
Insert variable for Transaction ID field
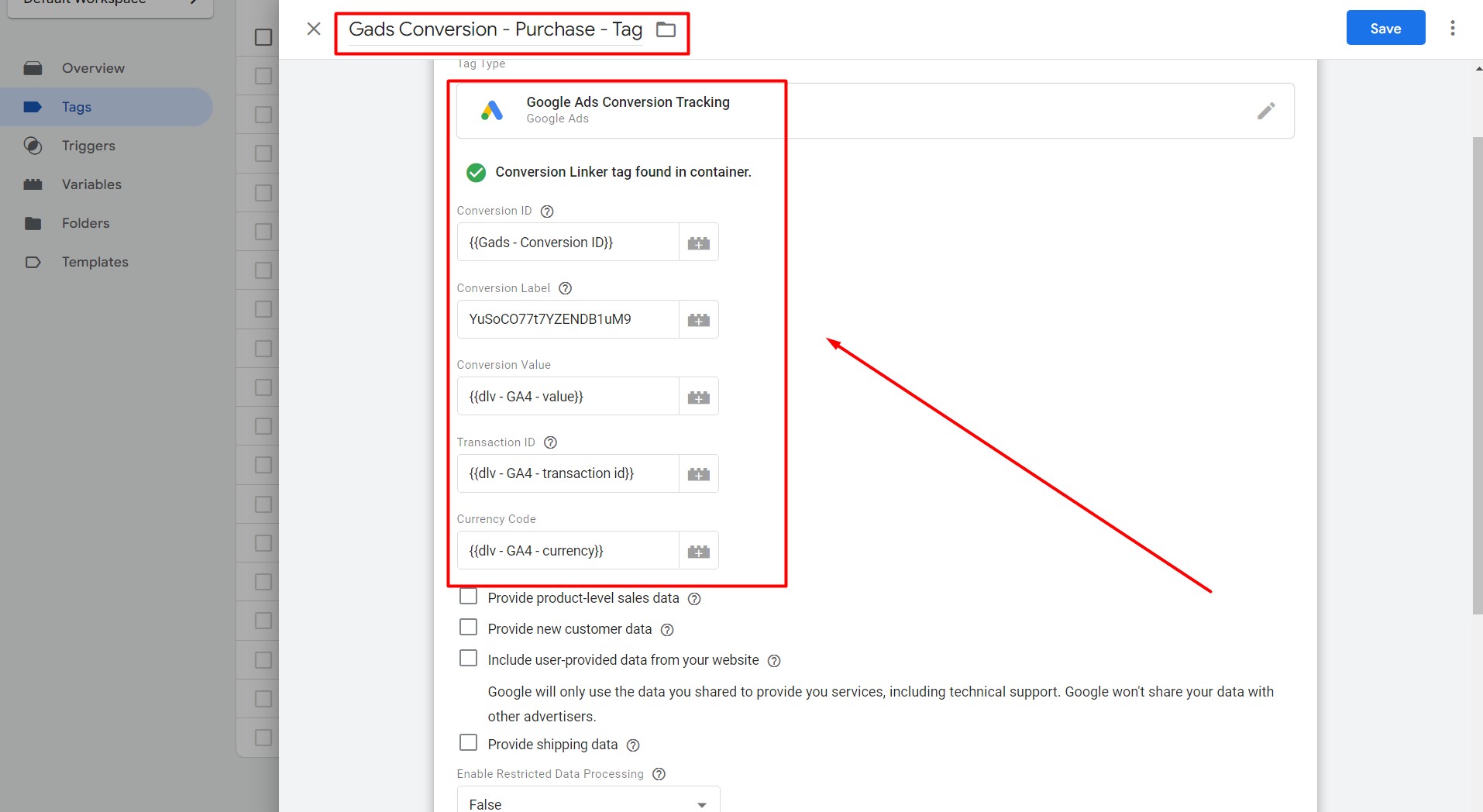click(699, 473)
